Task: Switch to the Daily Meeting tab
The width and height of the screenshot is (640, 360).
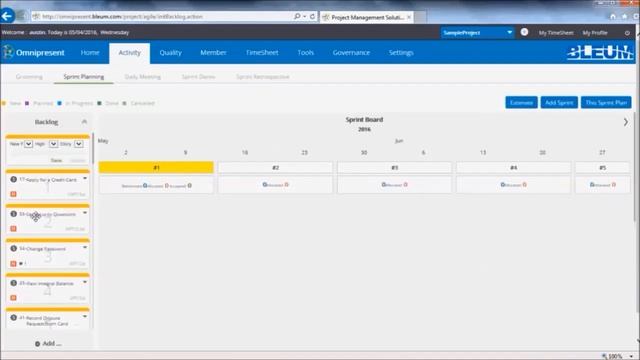Action: (142, 77)
